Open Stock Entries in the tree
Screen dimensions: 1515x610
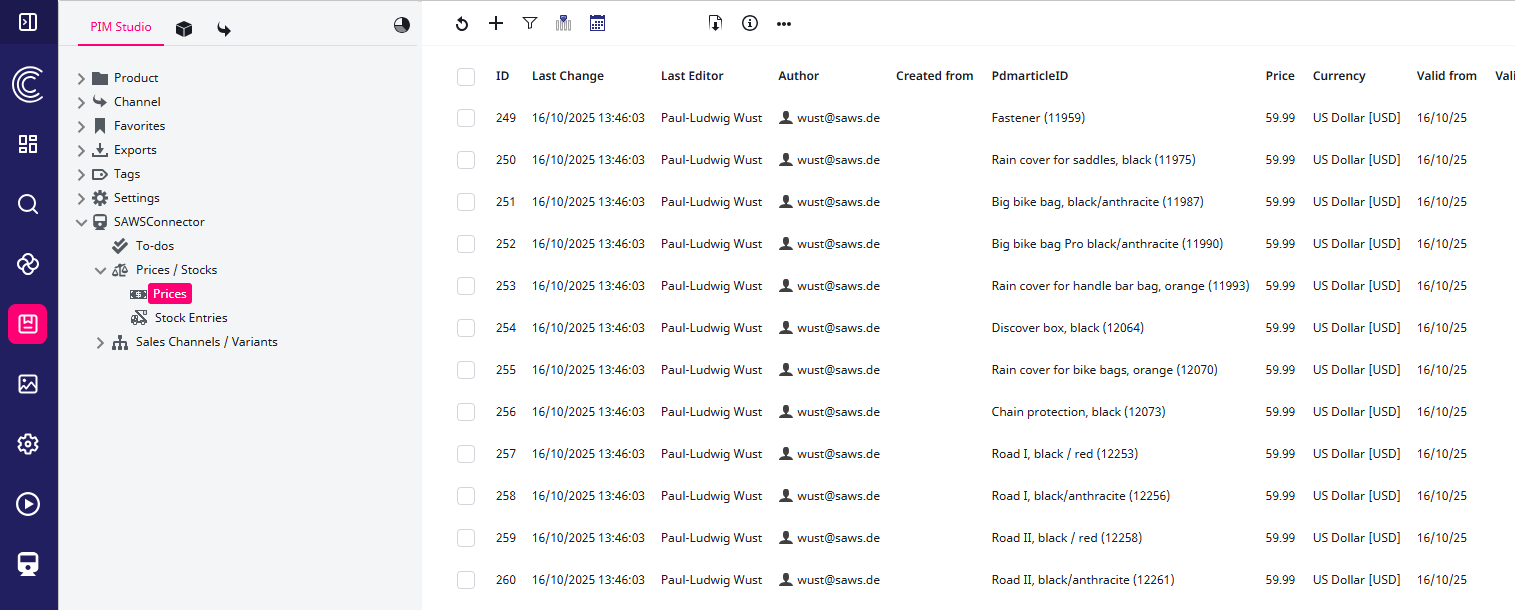point(190,318)
